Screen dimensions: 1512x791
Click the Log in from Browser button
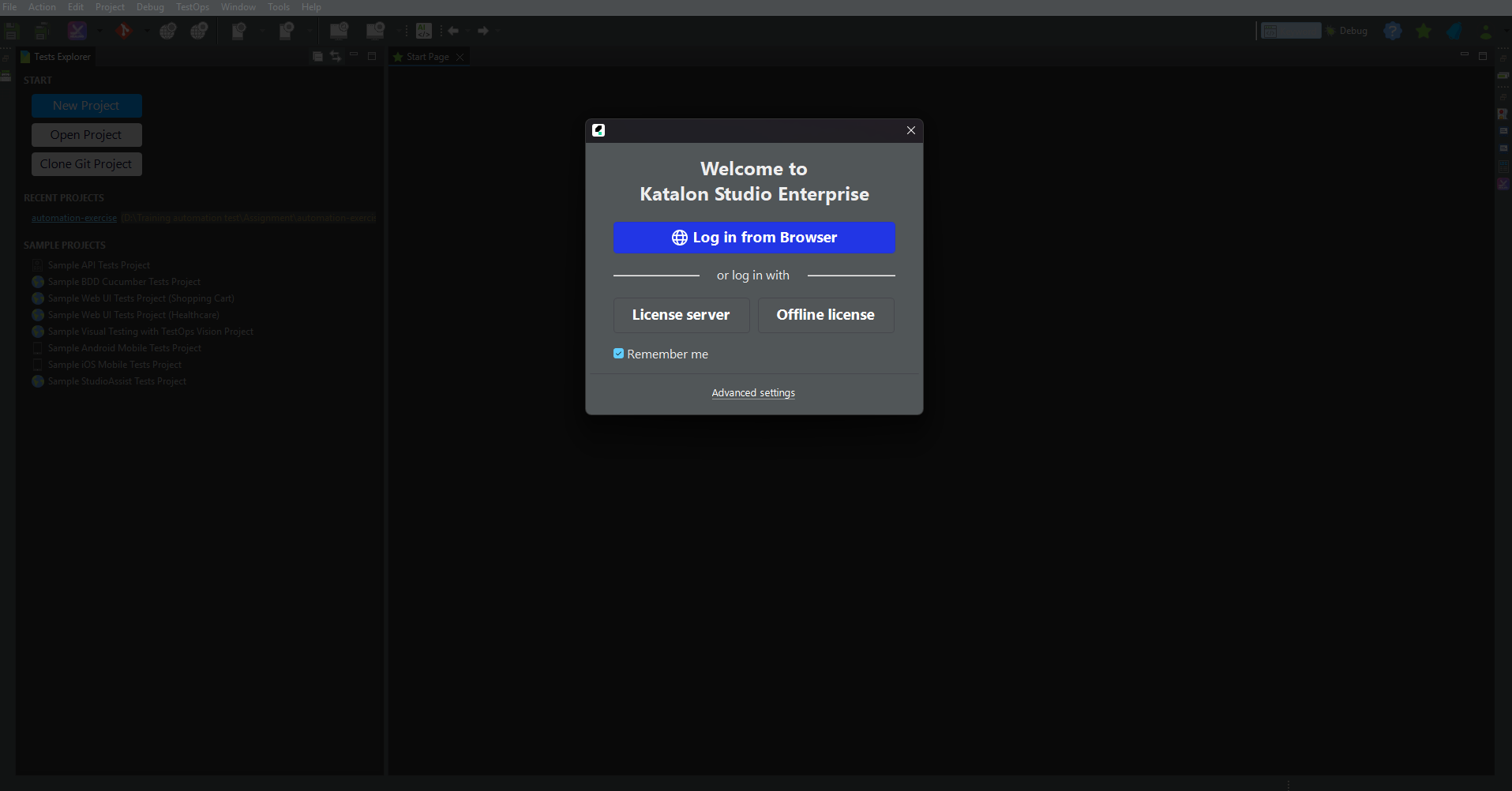point(754,238)
